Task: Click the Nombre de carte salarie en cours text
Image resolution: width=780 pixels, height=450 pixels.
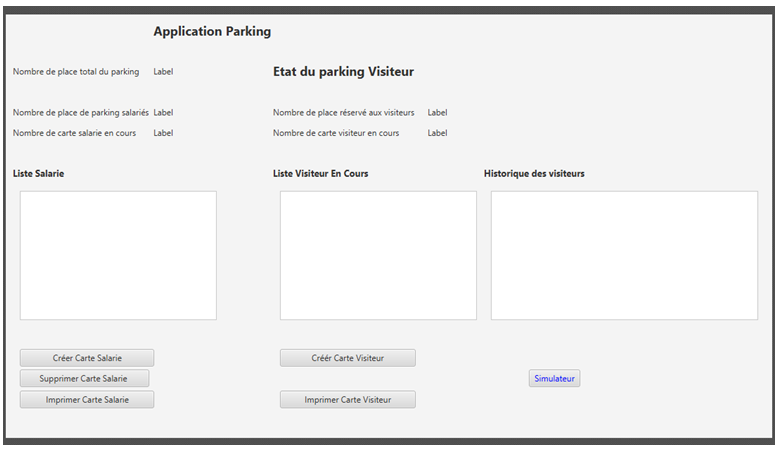Action: point(74,133)
